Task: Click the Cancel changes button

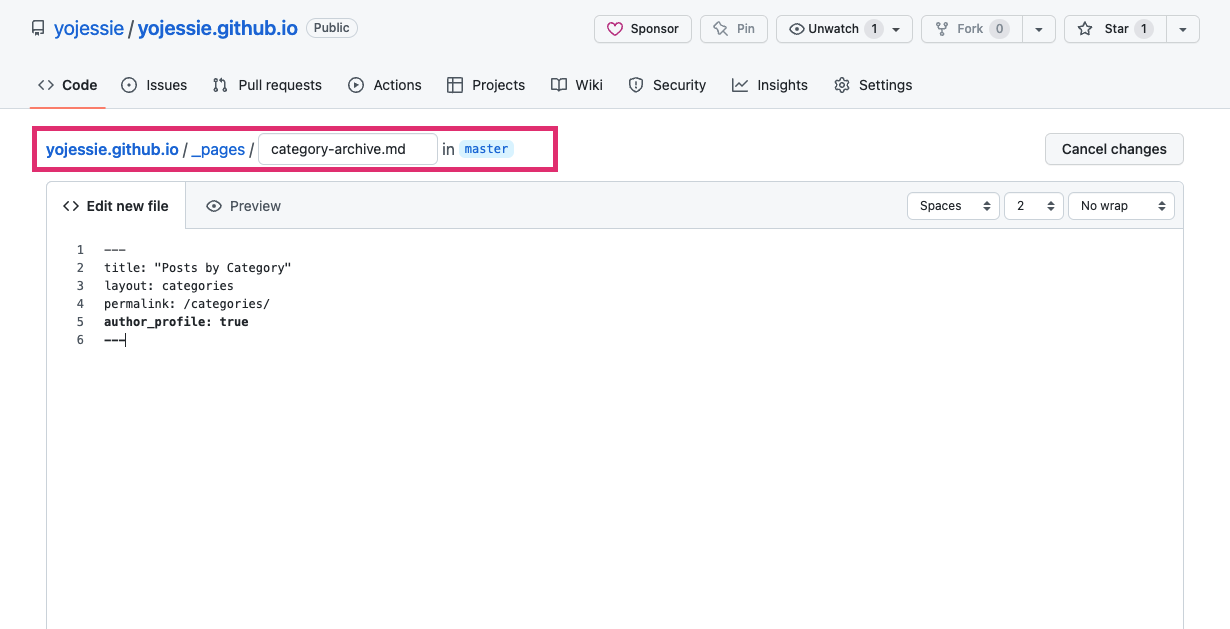Action: (x=1114, y=149)
